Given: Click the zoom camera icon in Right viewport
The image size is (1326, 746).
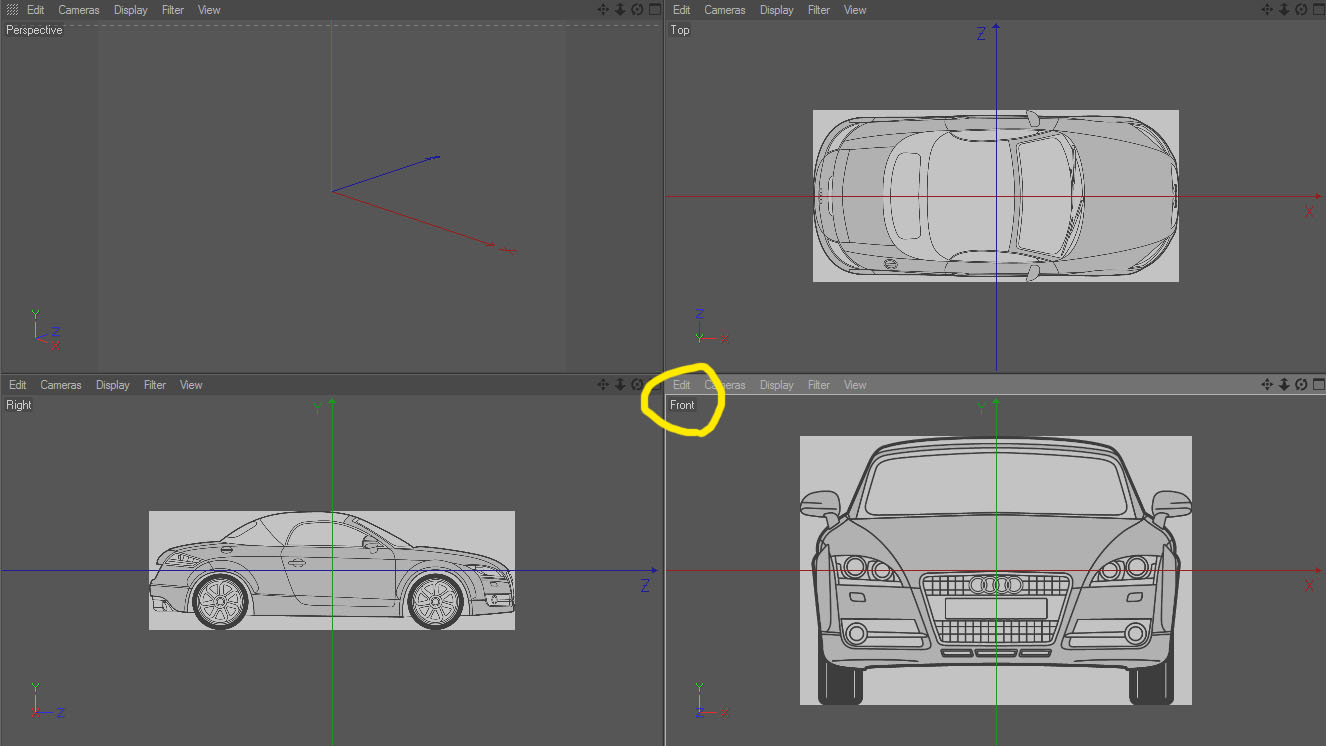Looking at the screenshot, I should coord(620,385).
